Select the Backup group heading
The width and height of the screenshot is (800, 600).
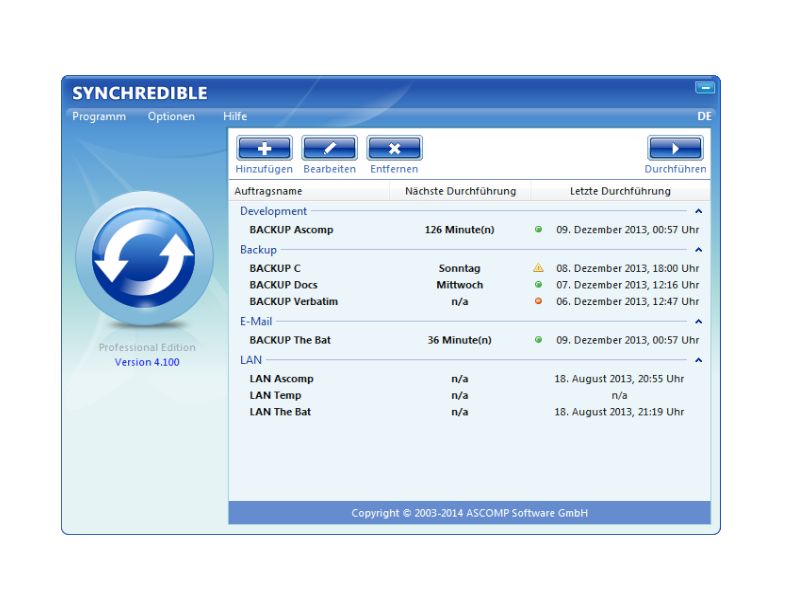pos(258,250)
